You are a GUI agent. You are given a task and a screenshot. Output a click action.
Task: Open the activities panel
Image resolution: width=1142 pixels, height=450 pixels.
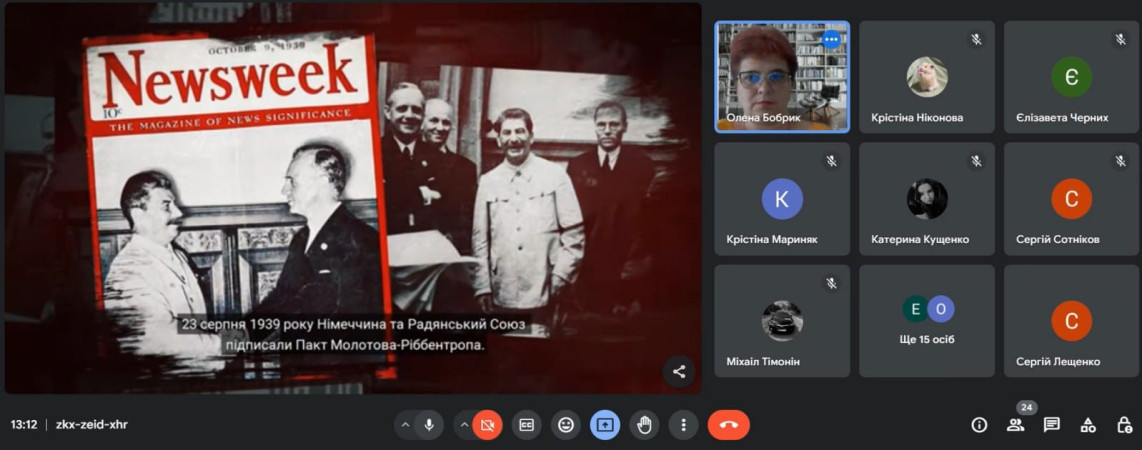(1088, 425)
